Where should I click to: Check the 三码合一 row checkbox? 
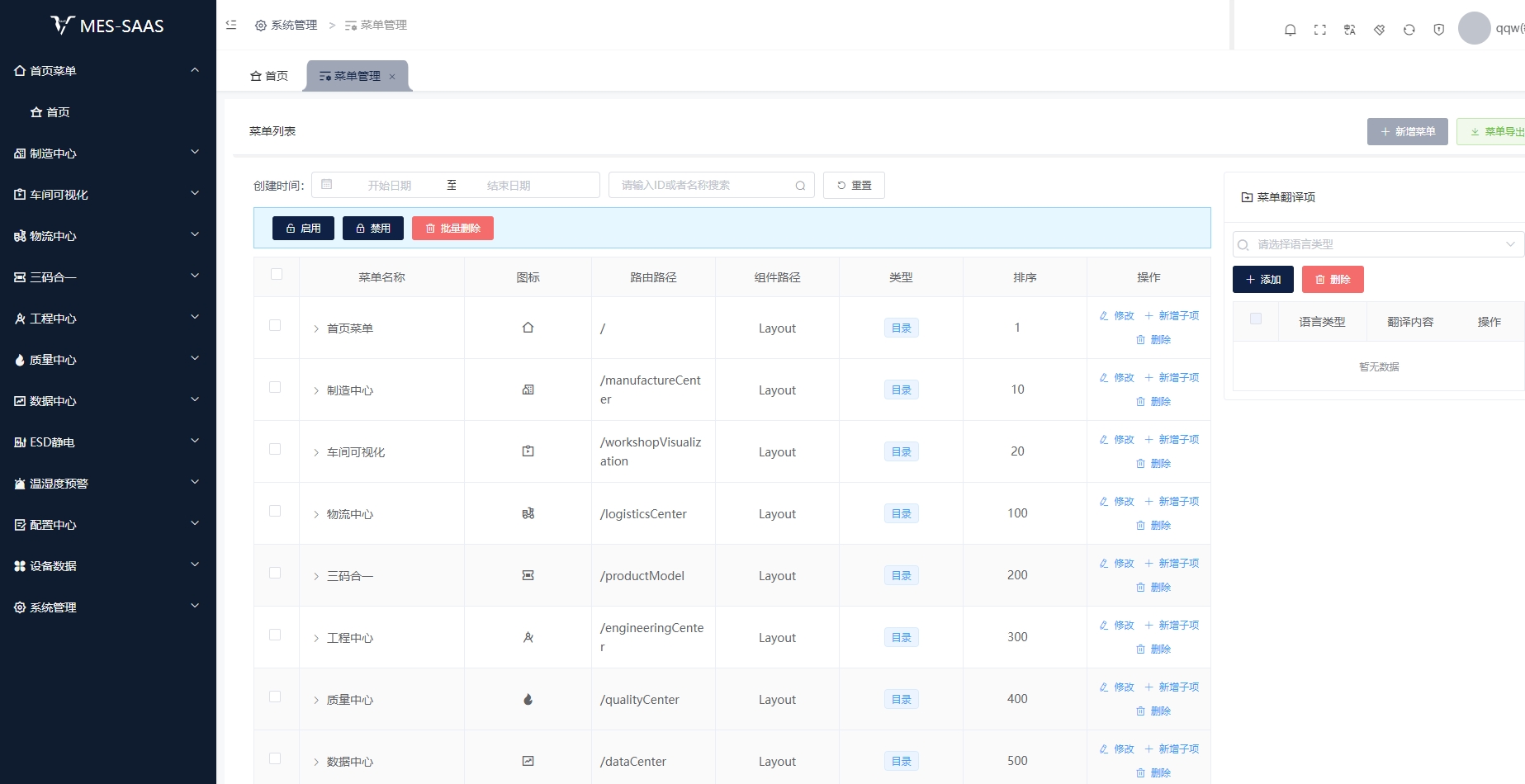pyautogui.click(x=275, y=573)
